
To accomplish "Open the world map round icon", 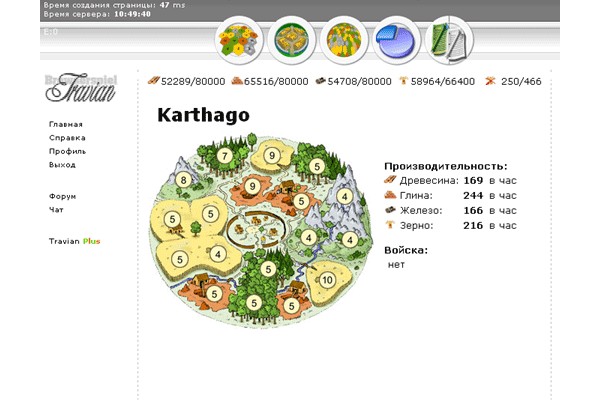I will click(x=344, y=40).
